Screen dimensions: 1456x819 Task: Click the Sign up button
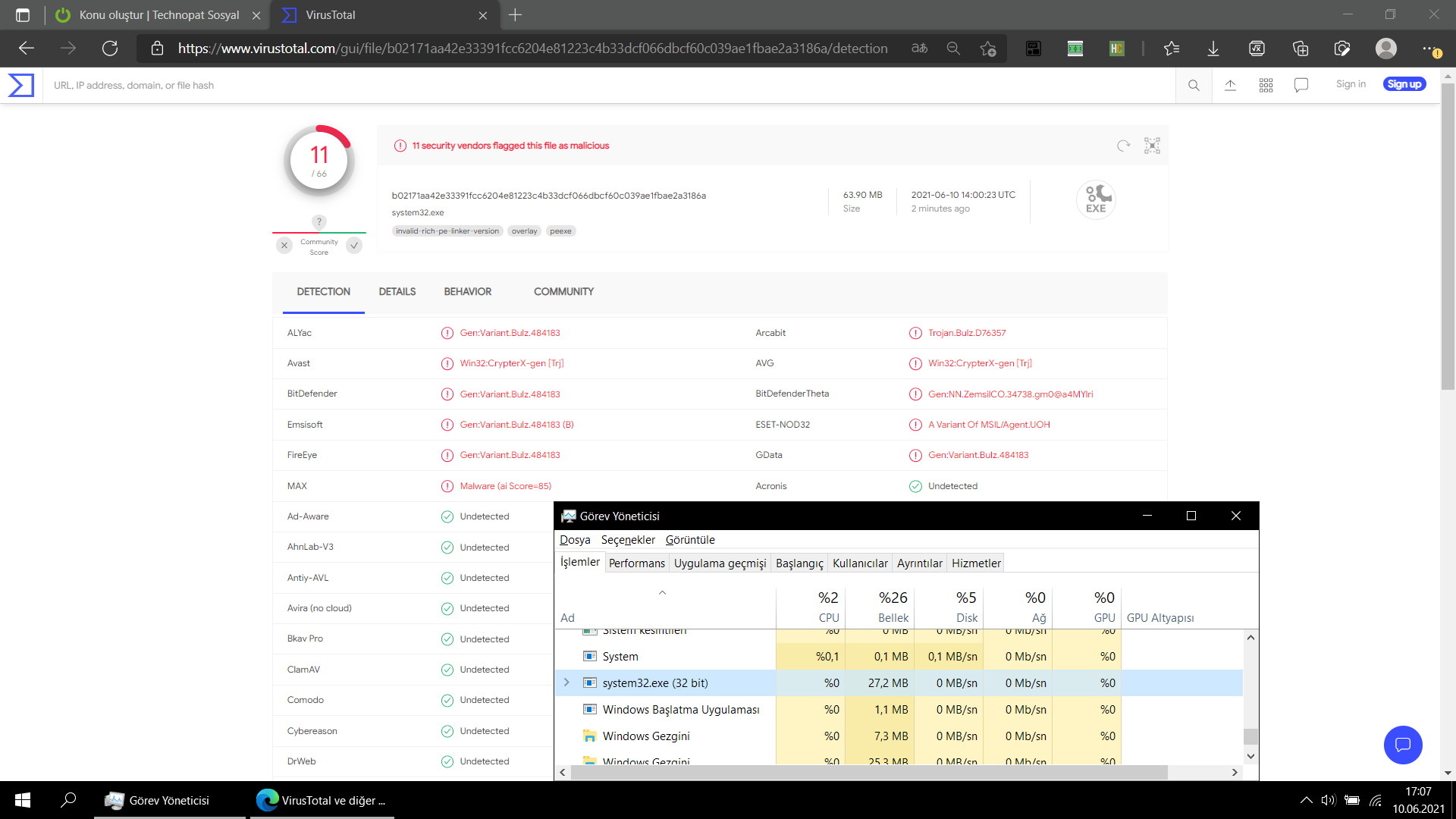pos(1404,84)
